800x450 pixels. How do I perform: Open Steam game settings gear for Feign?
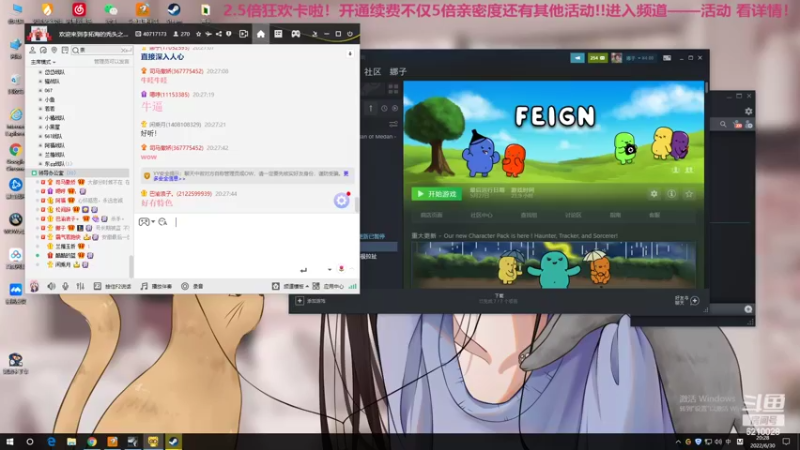point(654,194)
